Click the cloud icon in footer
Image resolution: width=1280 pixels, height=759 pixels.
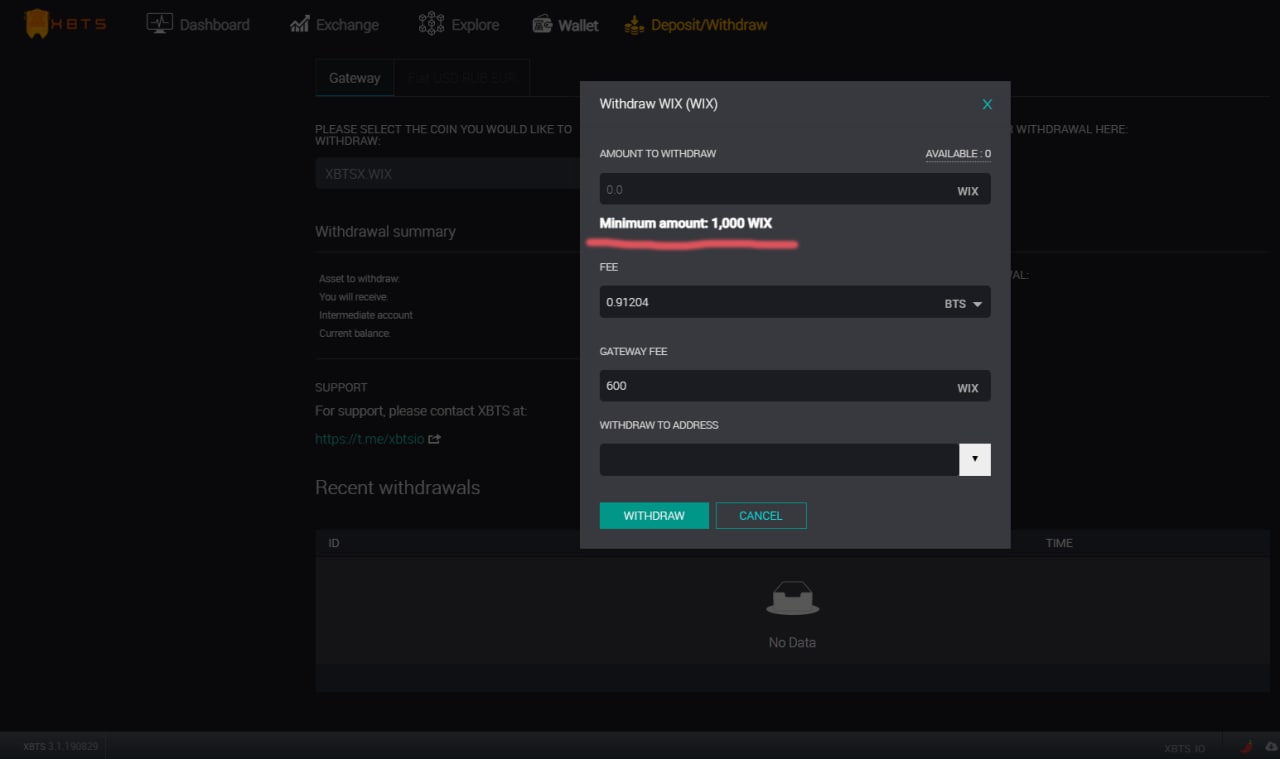[x=1271, y=746]
